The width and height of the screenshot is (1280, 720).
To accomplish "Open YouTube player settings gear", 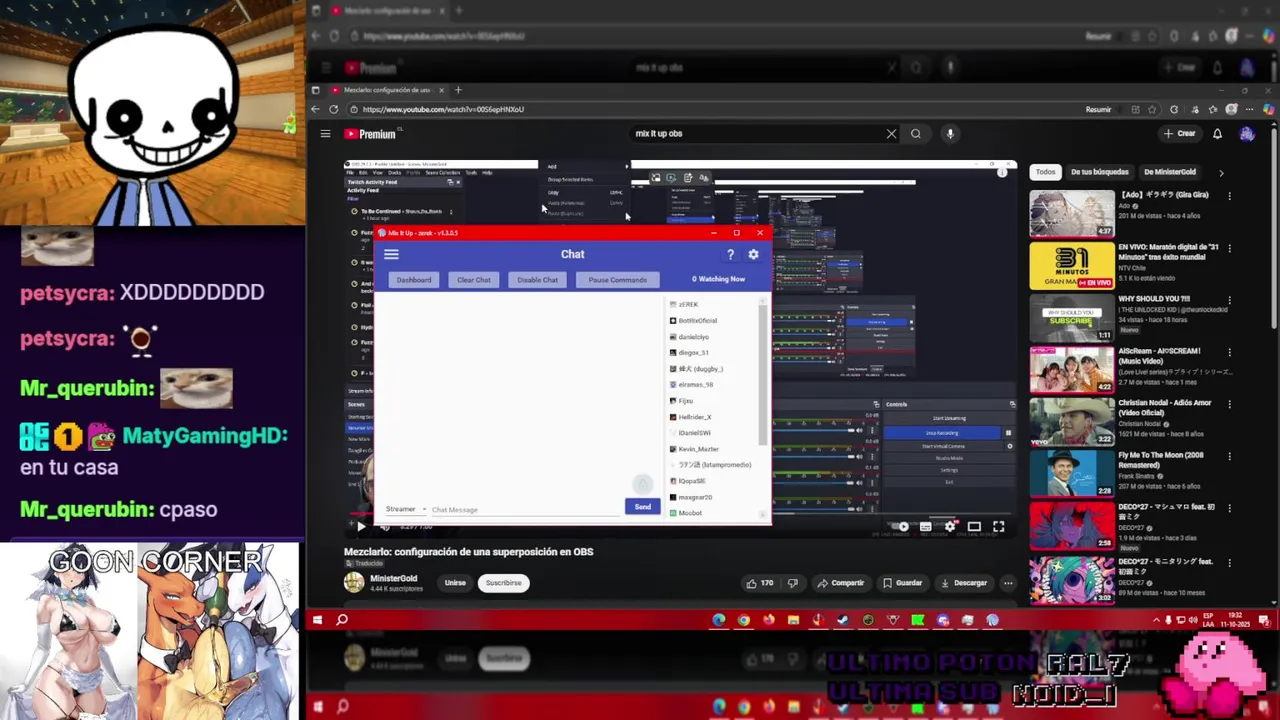I will (x=950, y=527).
